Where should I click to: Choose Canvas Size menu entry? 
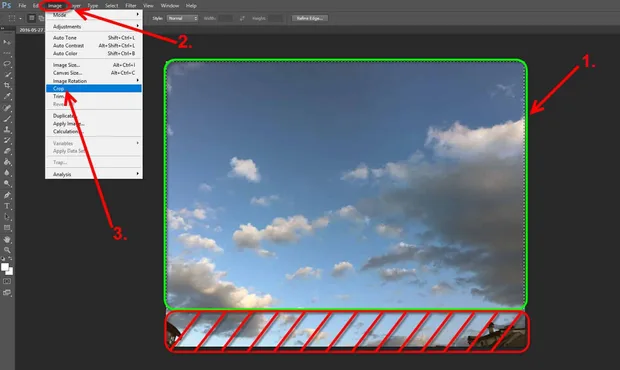[93, 73]
